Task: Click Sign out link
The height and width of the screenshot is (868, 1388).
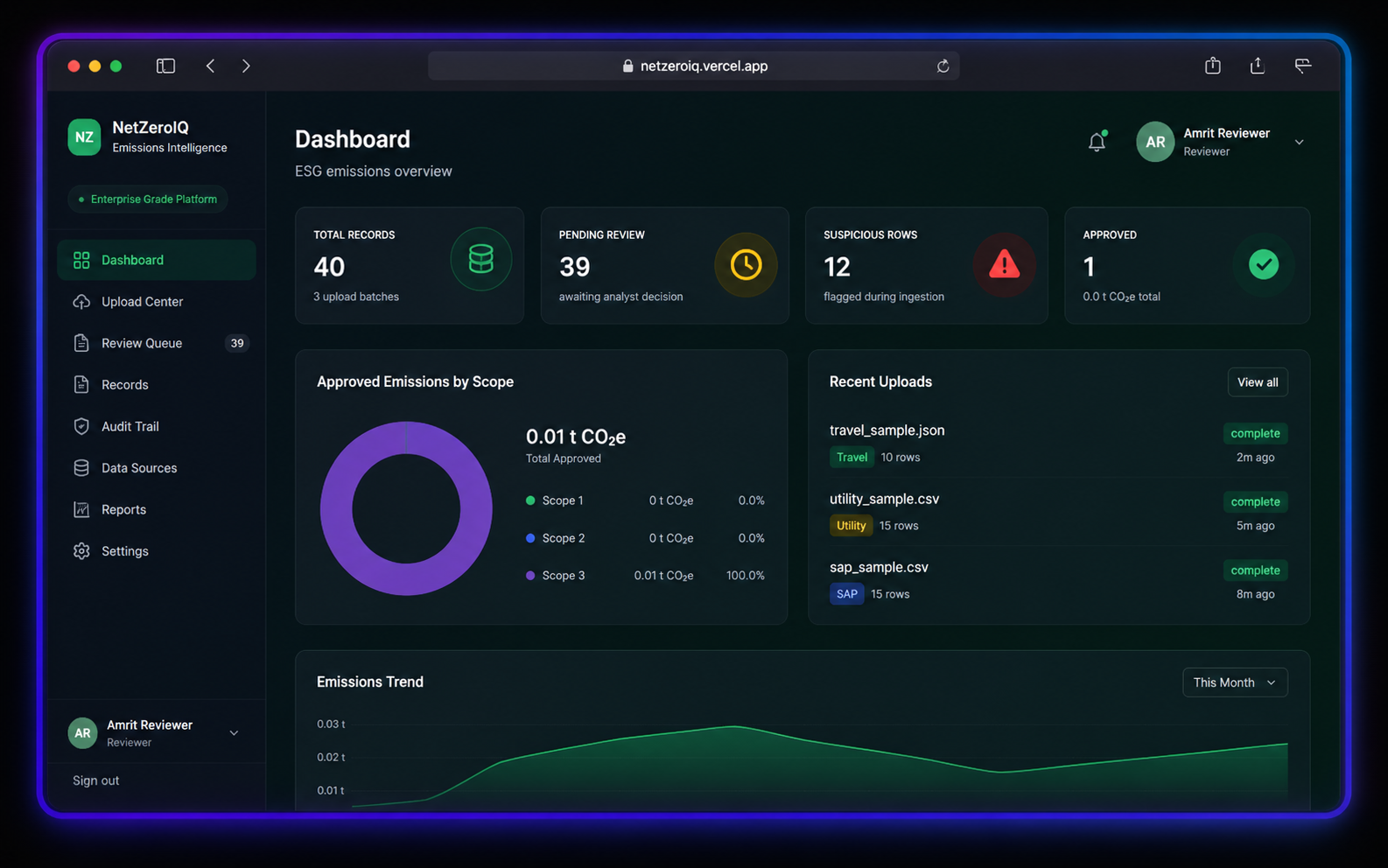Action: click(x=96, y=780)
